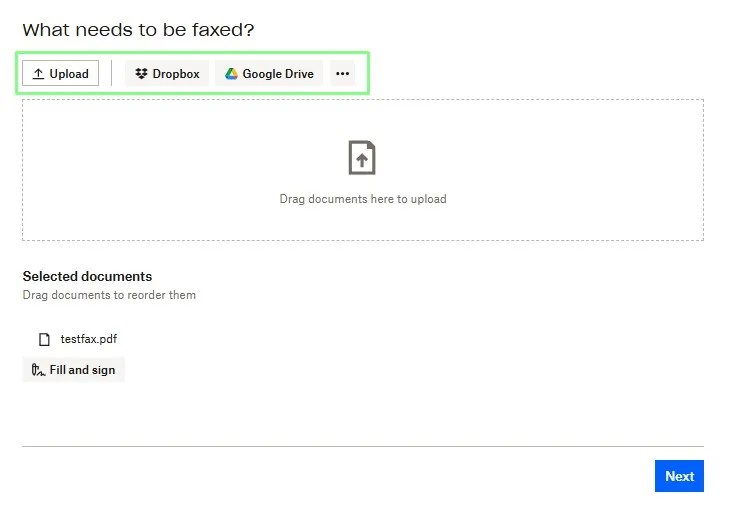
Task: Click the "Drag documents to reorder them" hint
Action: tap(109, 295)
